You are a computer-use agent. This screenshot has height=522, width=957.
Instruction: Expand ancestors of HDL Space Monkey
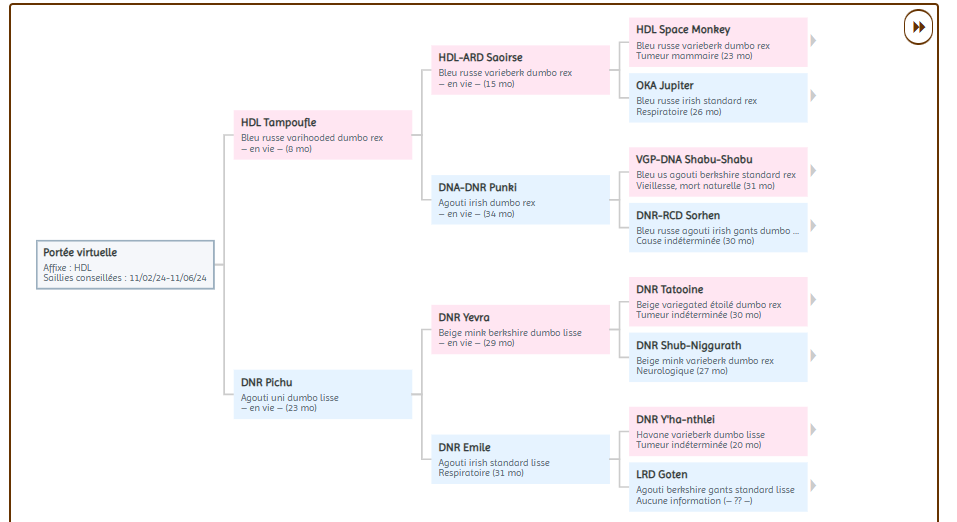click(x=813, y=41)
